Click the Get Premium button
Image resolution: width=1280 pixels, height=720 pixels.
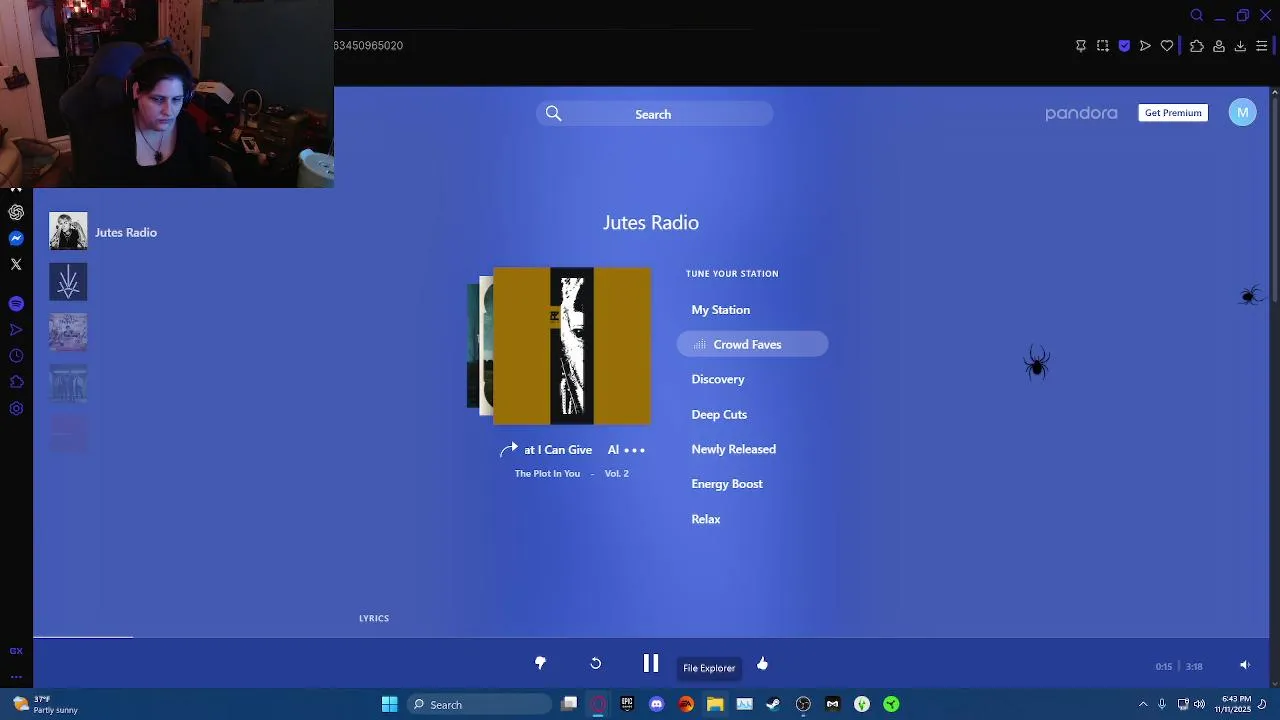(x=1173, y=113)
